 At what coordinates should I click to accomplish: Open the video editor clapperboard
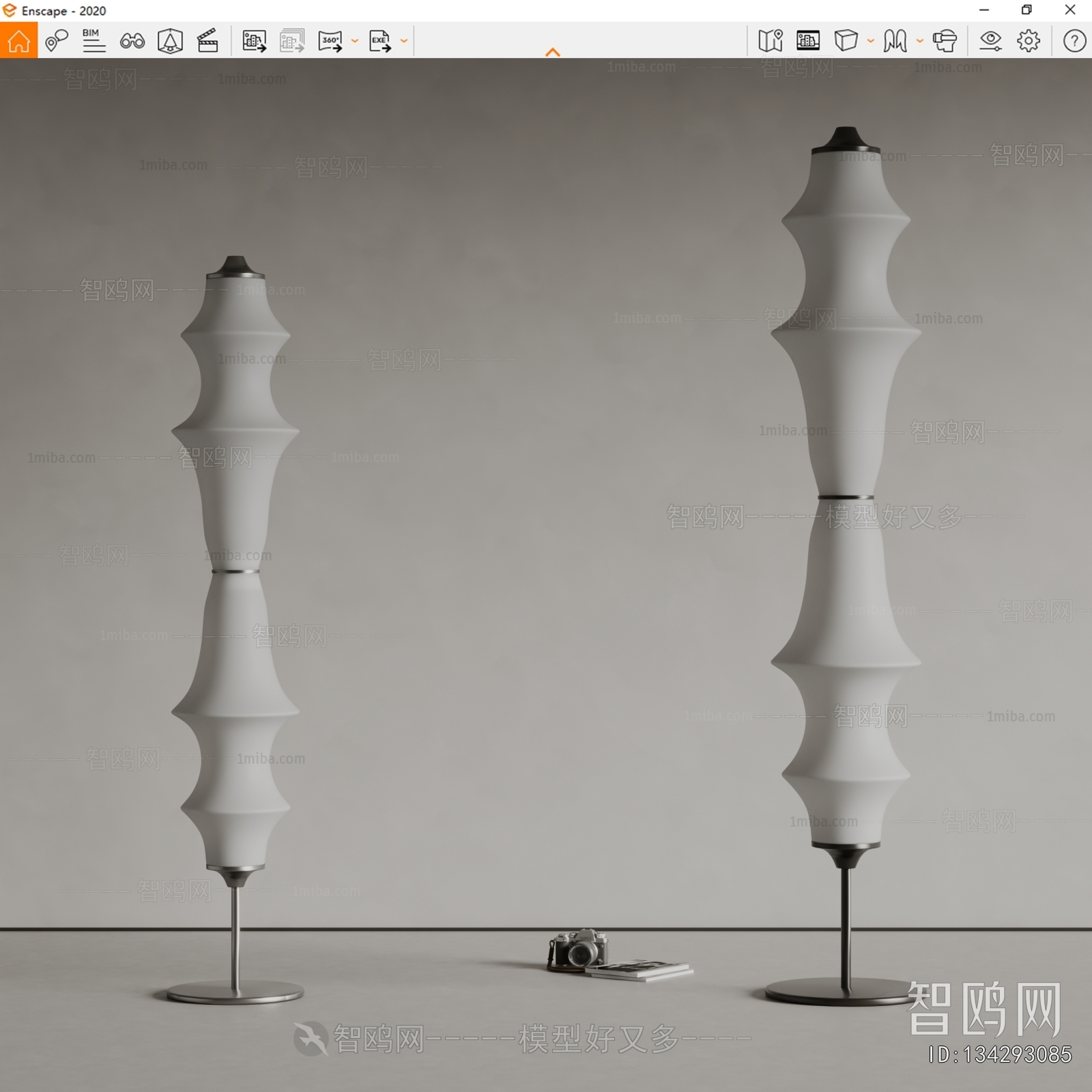click(x=207, y=41)
